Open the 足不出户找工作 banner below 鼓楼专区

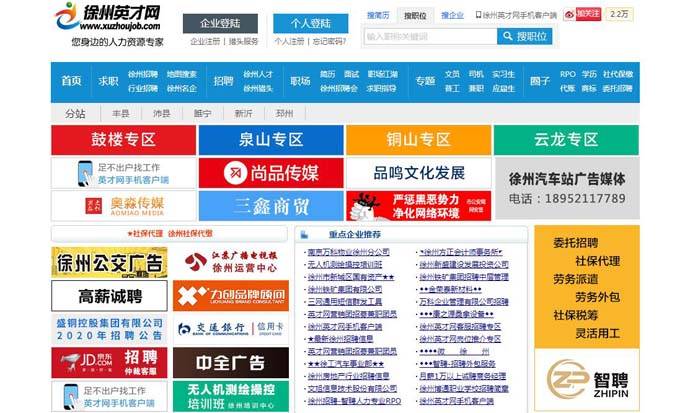(x=124, y=173)
